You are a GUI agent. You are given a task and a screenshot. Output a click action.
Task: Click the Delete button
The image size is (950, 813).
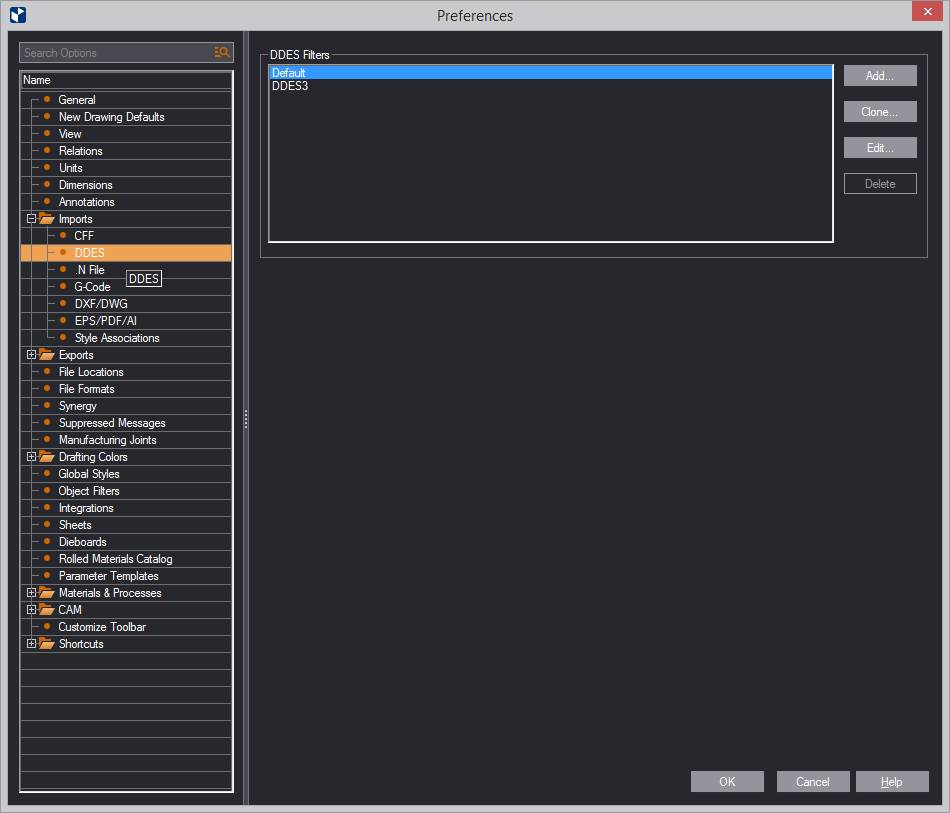pos(880,184)
